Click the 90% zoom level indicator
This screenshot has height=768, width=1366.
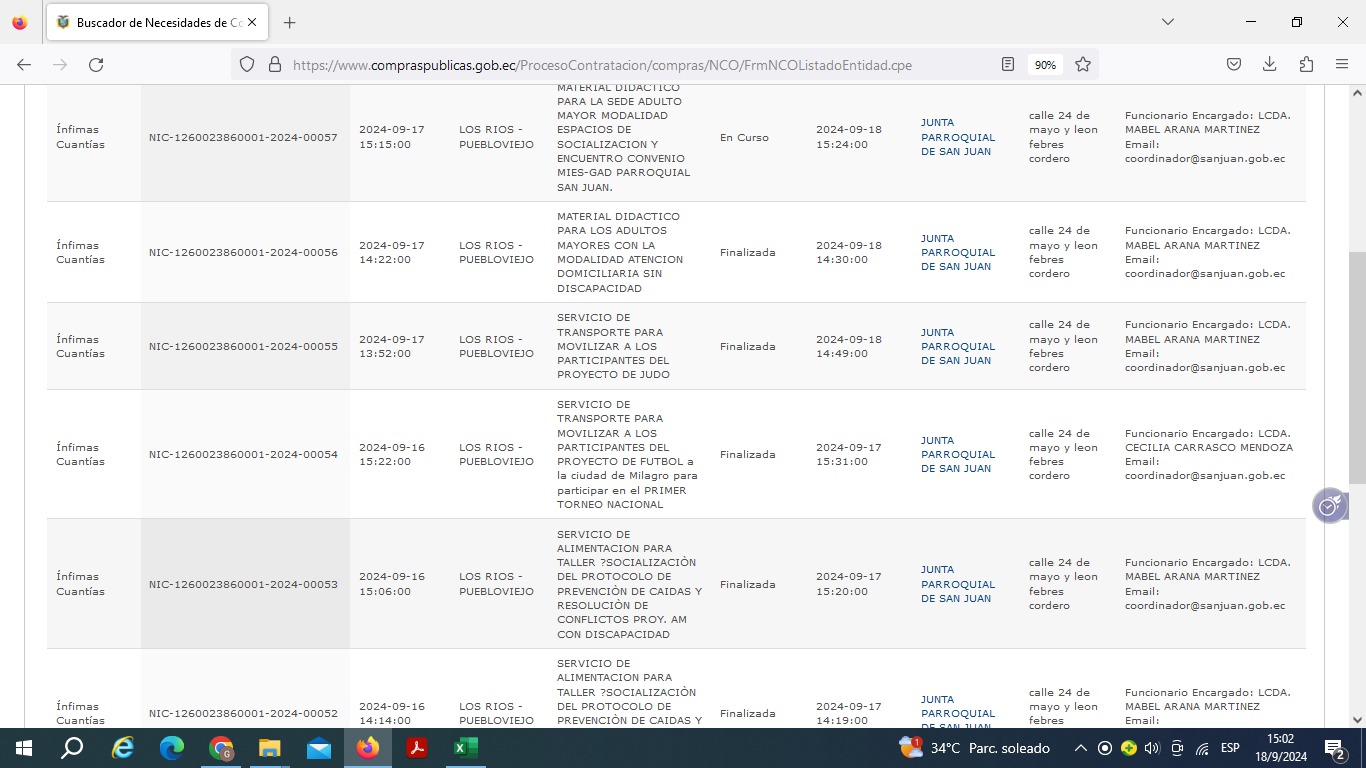[x=1045, y=65]
